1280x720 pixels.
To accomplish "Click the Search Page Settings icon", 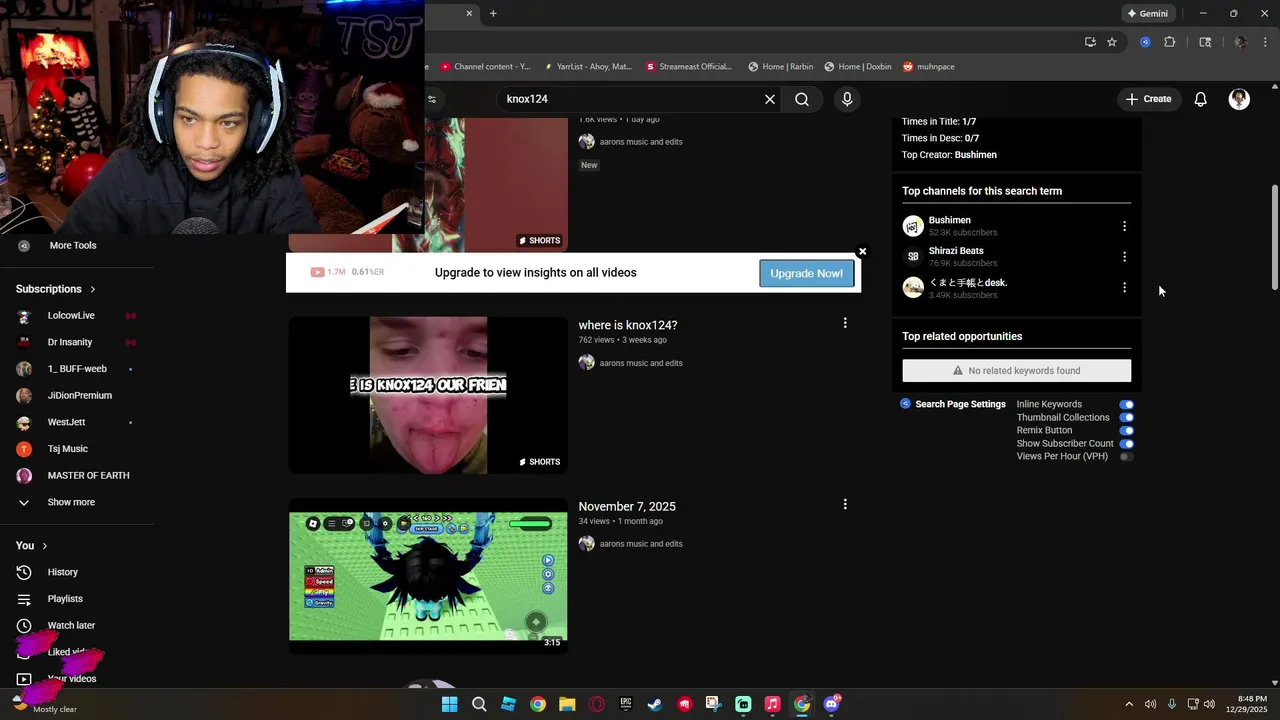I will (905, 404).
